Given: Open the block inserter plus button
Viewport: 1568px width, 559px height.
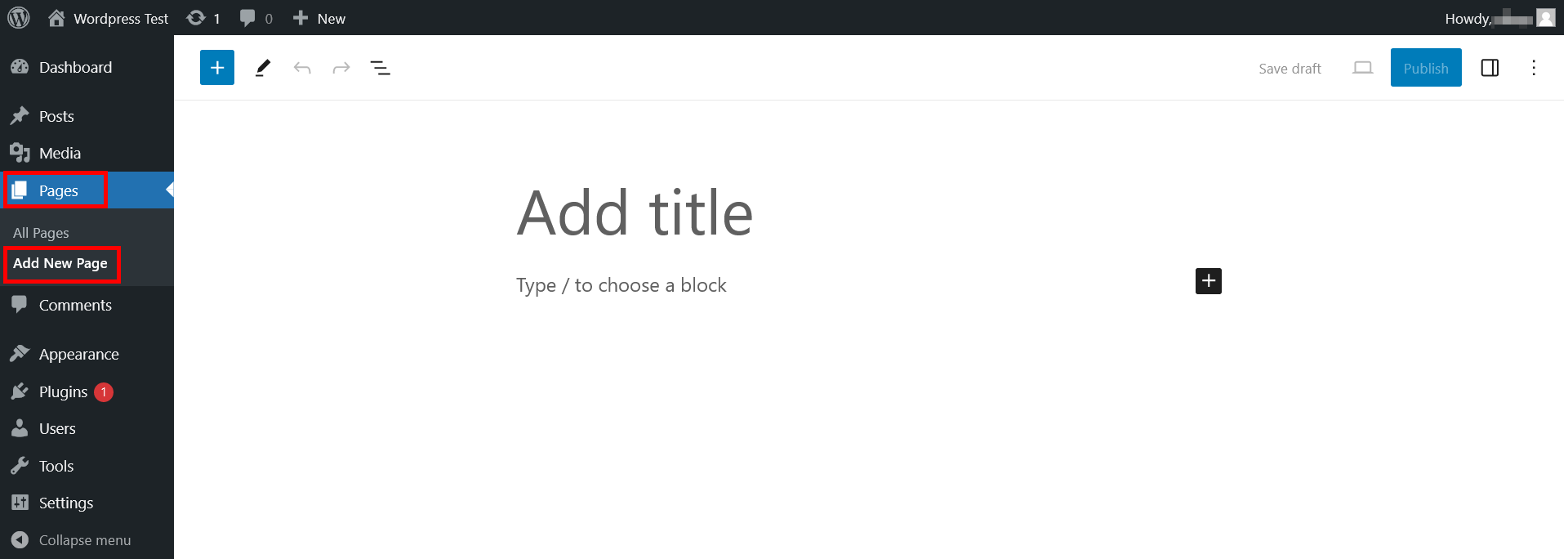Looking at the screenshot, I should pos(217,68).
